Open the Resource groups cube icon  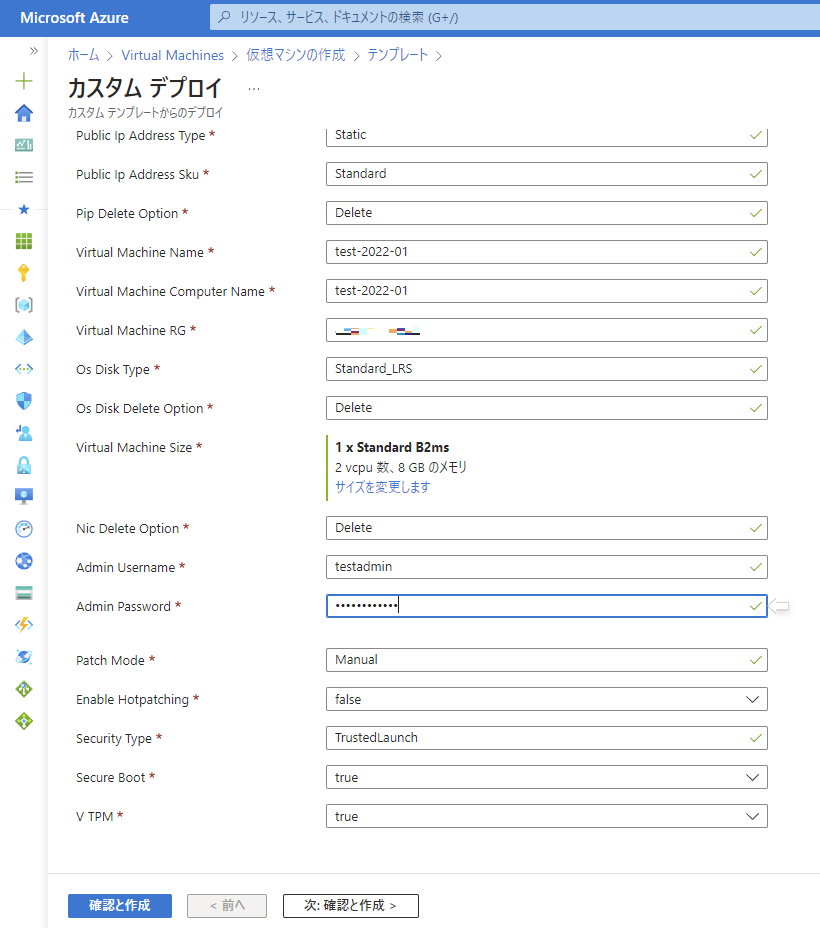click(24, 305)
